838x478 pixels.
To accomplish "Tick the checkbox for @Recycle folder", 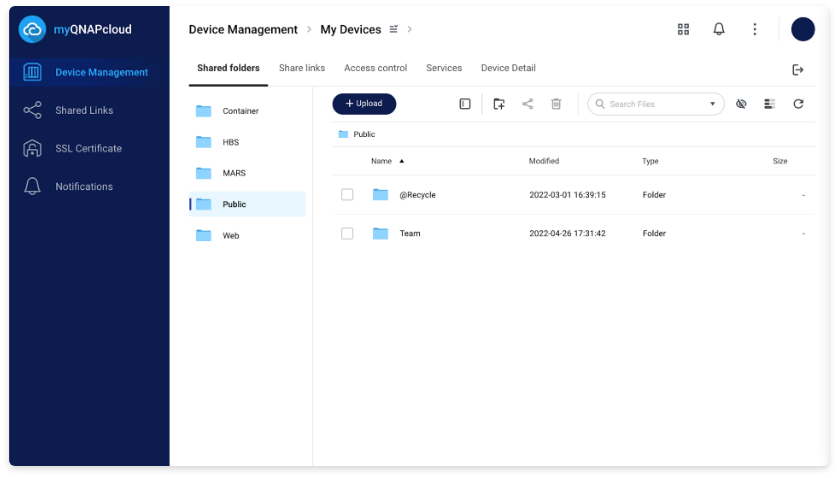I will (347, 195).
